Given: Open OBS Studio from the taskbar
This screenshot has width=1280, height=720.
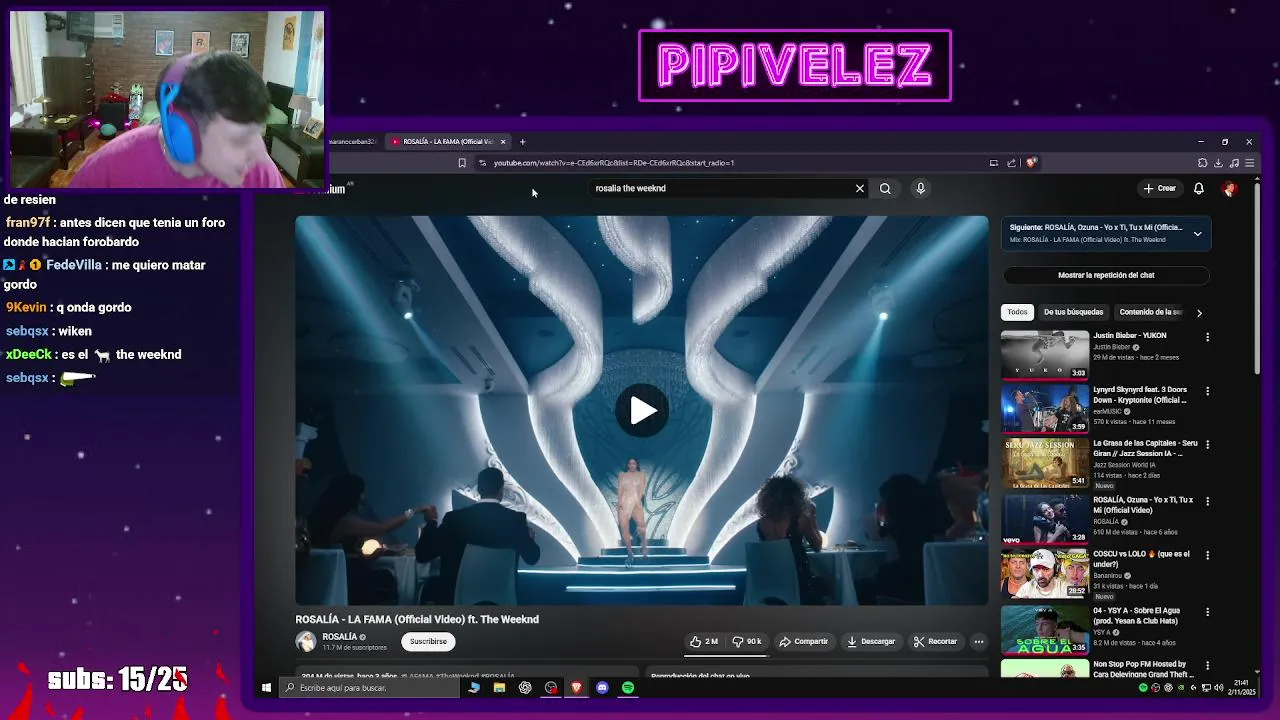Looking at the screenshot, I should click(x=551, y=688).
